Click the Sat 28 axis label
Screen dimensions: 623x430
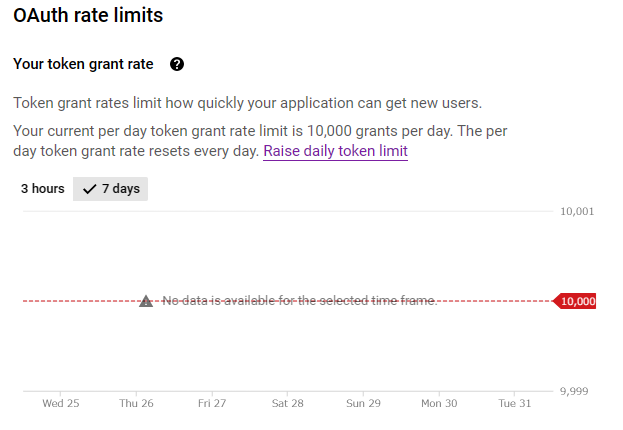287,403
